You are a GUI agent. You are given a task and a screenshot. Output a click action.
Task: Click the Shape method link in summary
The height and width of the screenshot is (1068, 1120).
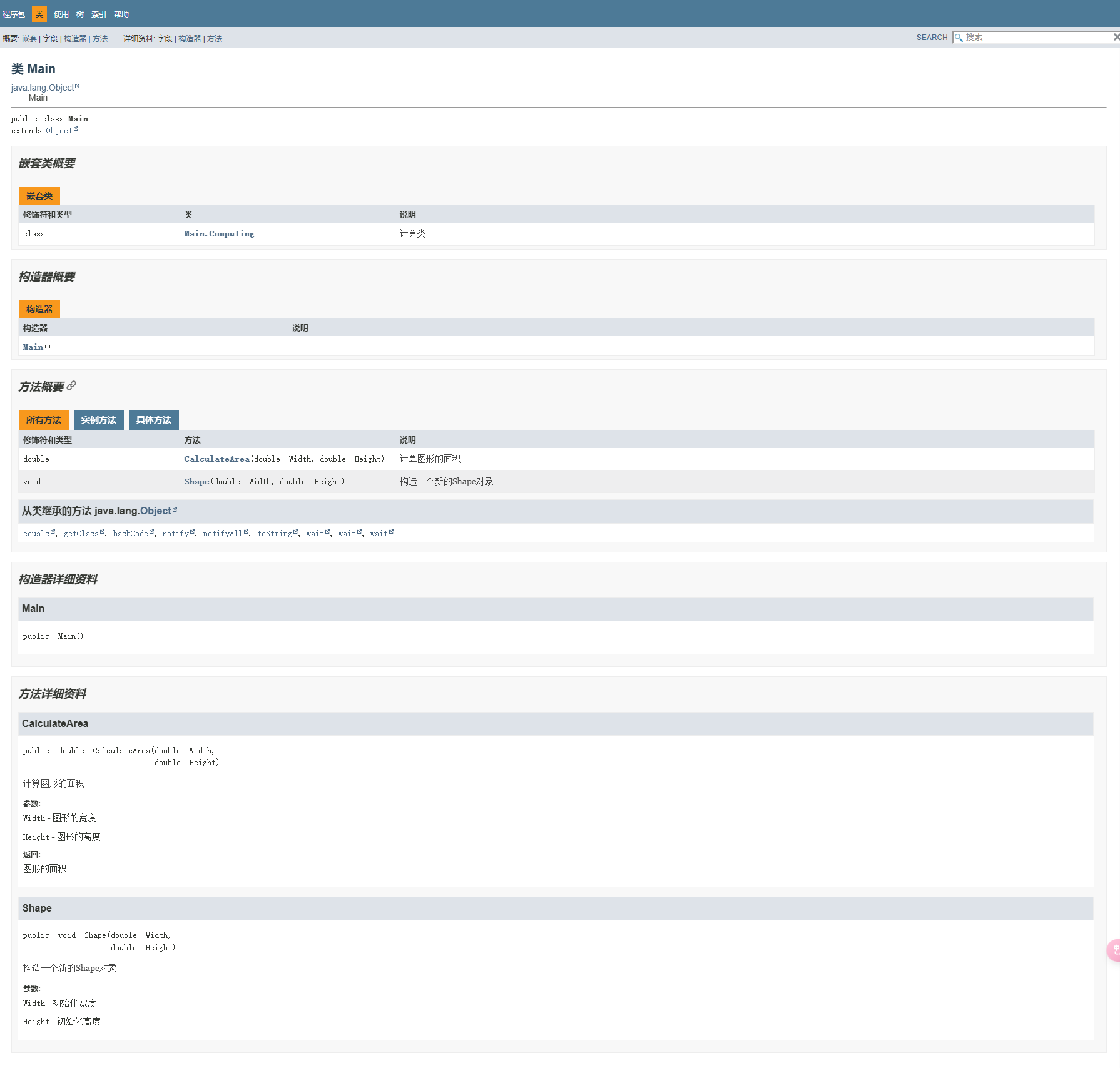click(196, 482)
